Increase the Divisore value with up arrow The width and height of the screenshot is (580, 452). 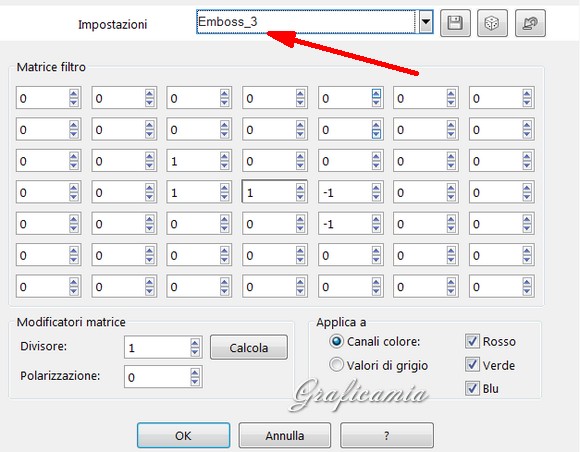(195, 343)
